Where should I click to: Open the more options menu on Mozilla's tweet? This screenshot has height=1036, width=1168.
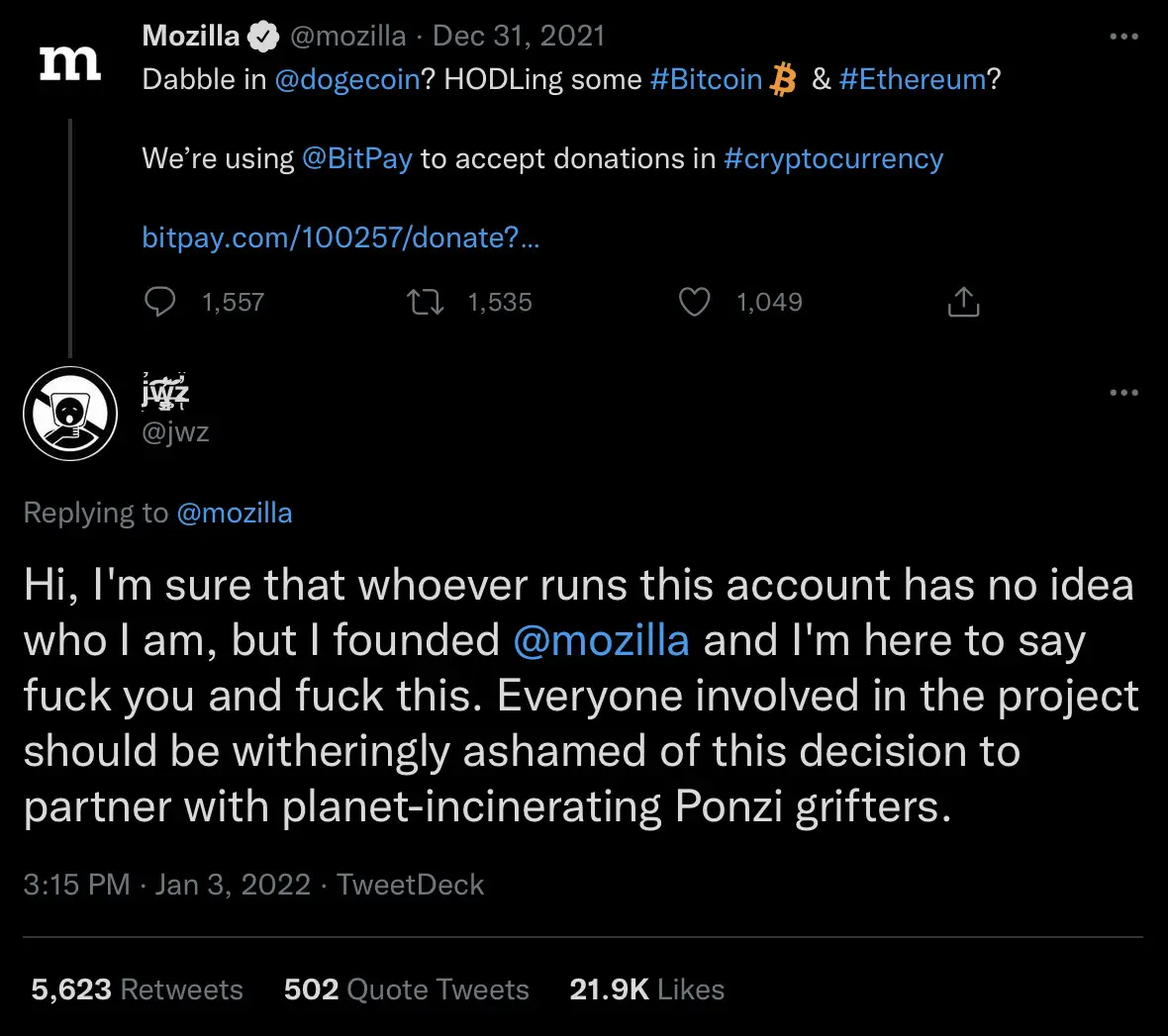coord(1124,36)
